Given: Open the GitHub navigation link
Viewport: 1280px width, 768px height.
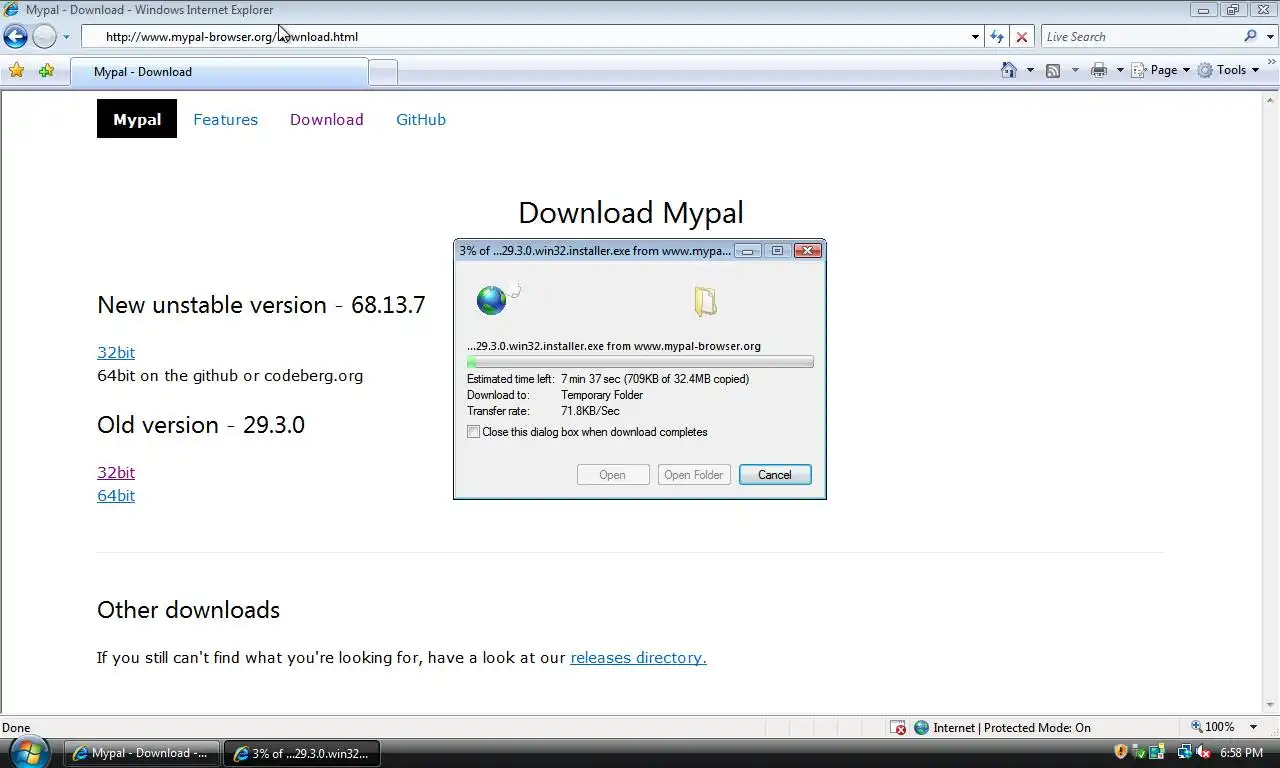Looking at the screenshot, I should coord(421,119).
